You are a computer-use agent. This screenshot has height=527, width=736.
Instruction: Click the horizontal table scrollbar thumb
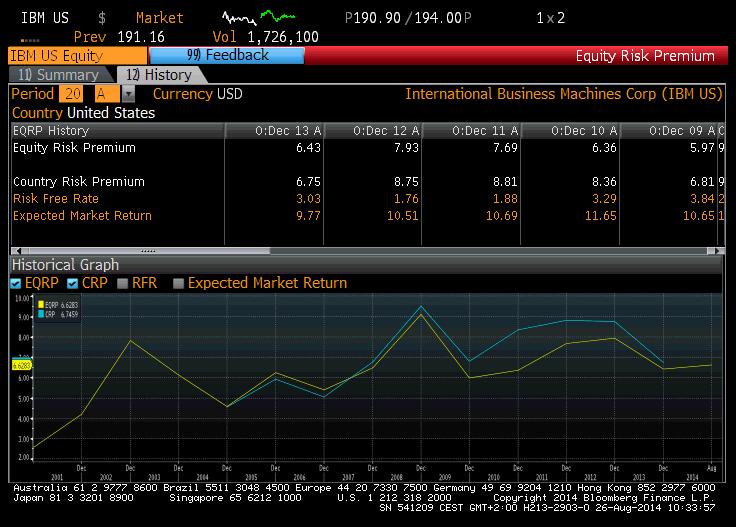pos(148,251)
